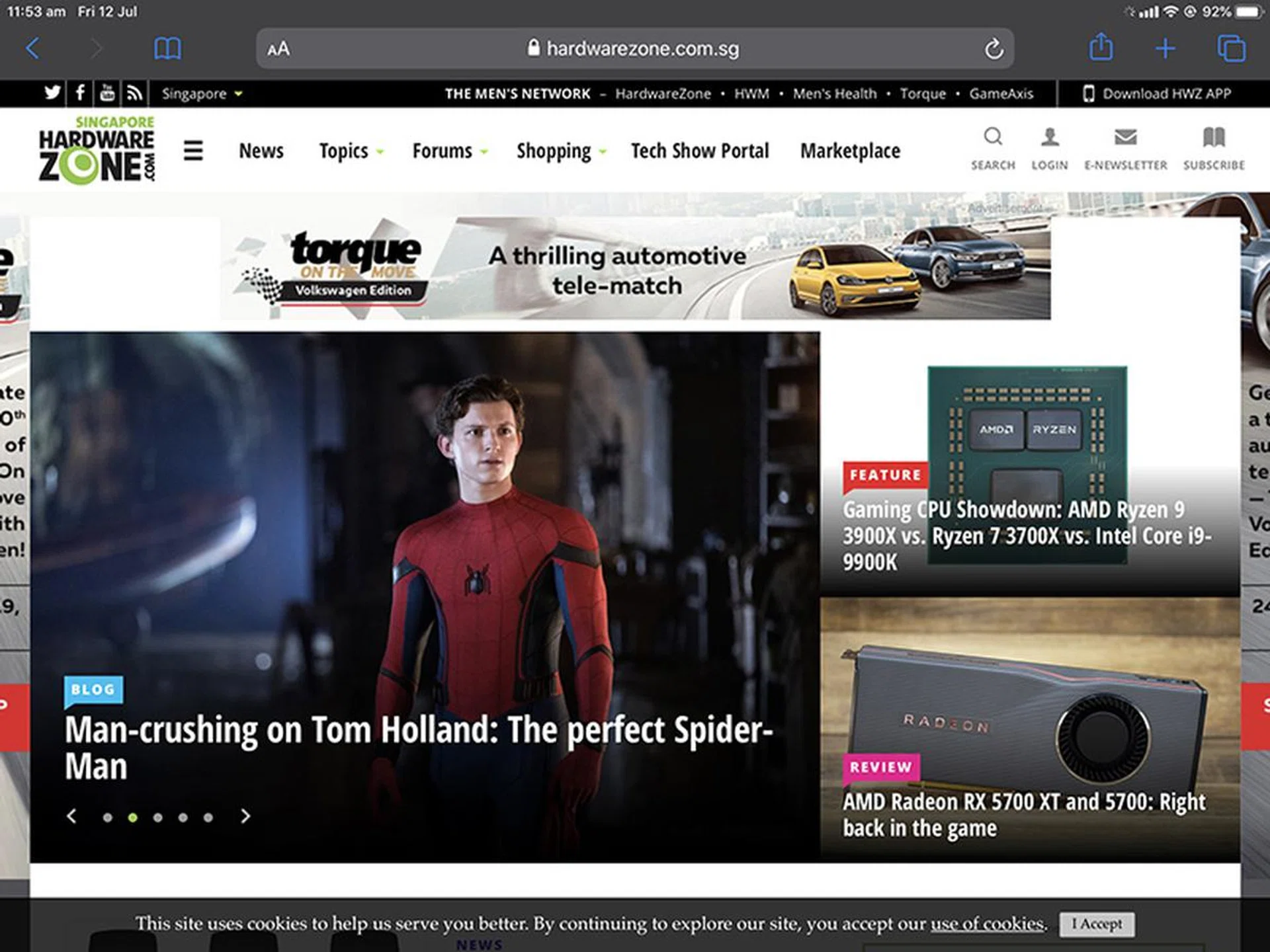Click Download HWZ APP

click(x=1158, y=93)
